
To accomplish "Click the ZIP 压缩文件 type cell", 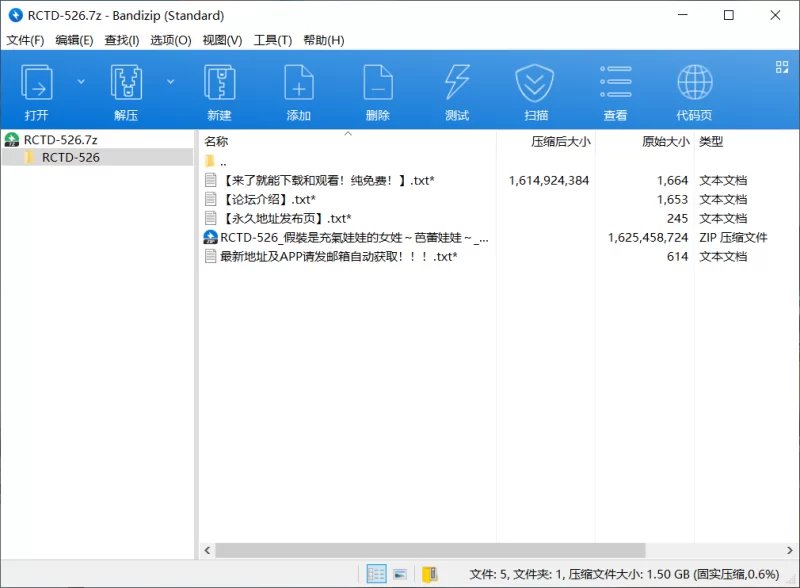I will pos(733,237).
